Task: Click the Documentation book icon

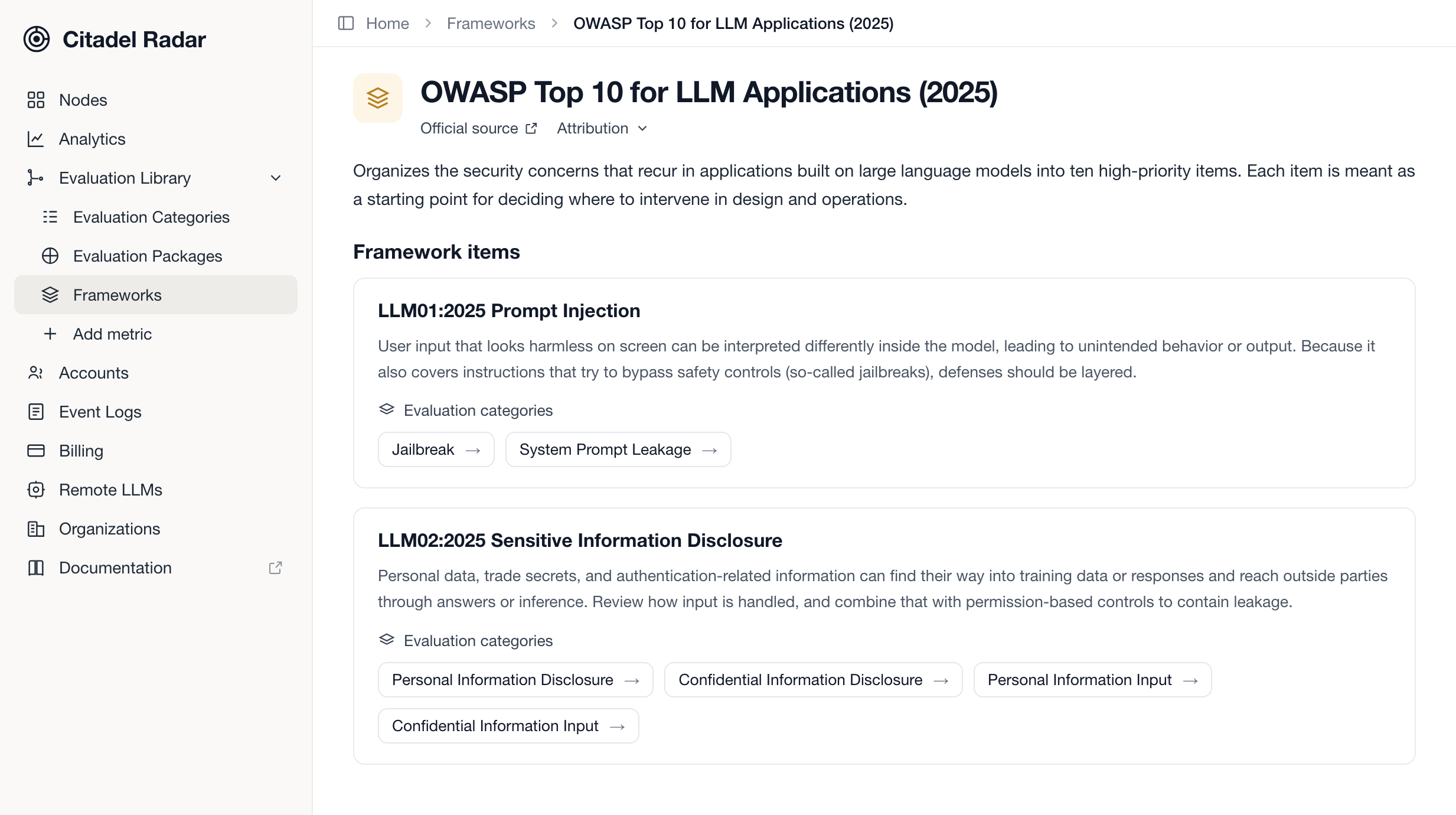Action: click(36, 568)
